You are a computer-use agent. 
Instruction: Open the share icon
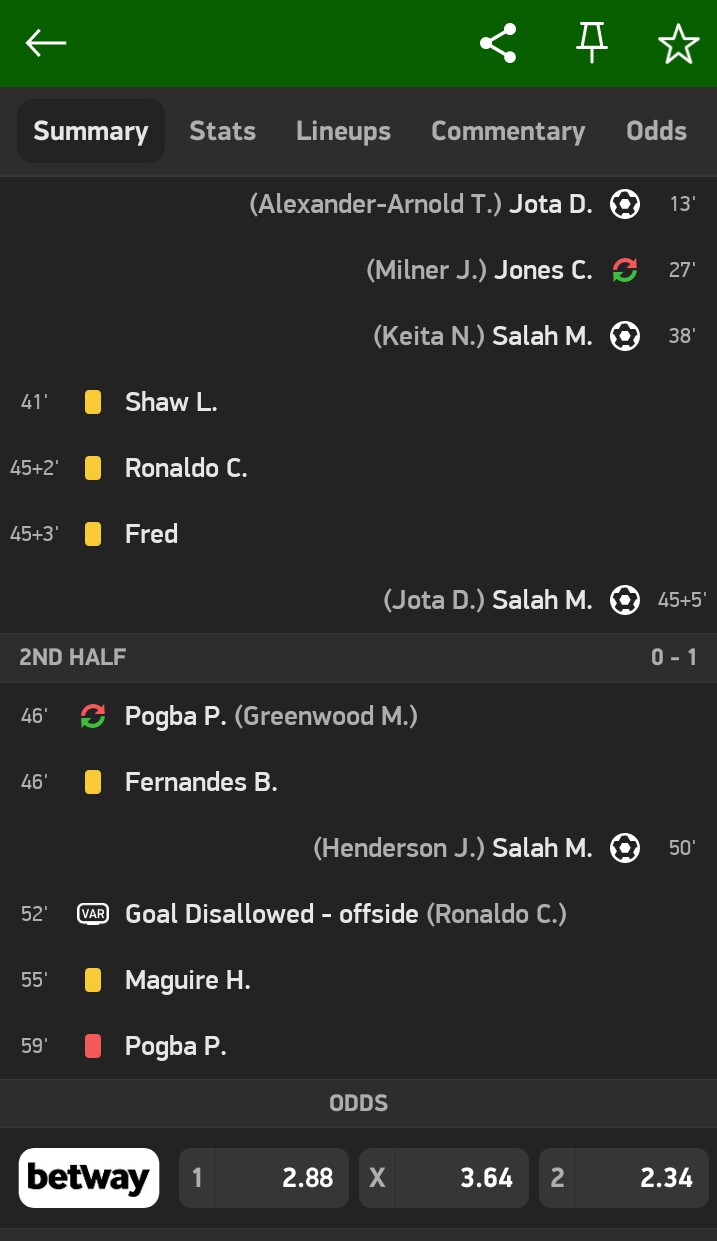[x=498, y=43]
